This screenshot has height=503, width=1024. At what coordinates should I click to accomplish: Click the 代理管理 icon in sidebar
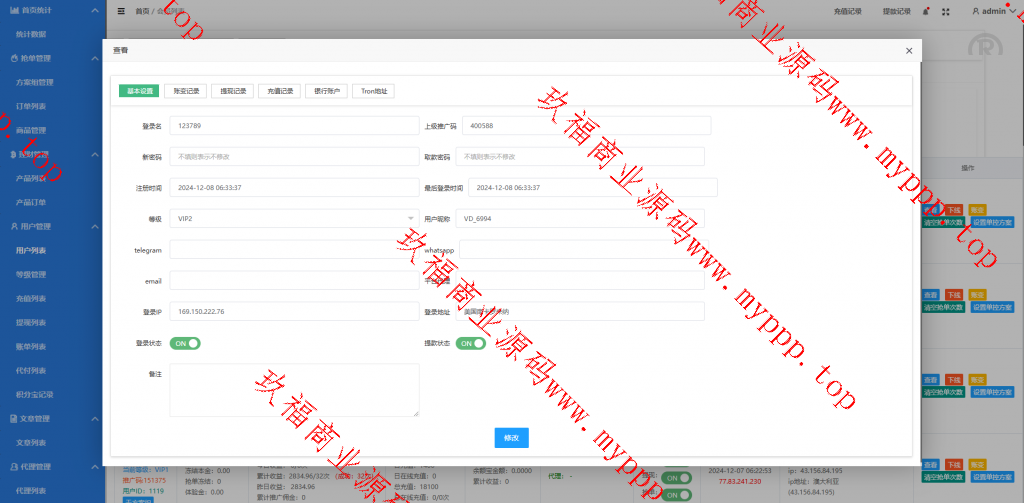pyautogui.click(x=11, y=467)
